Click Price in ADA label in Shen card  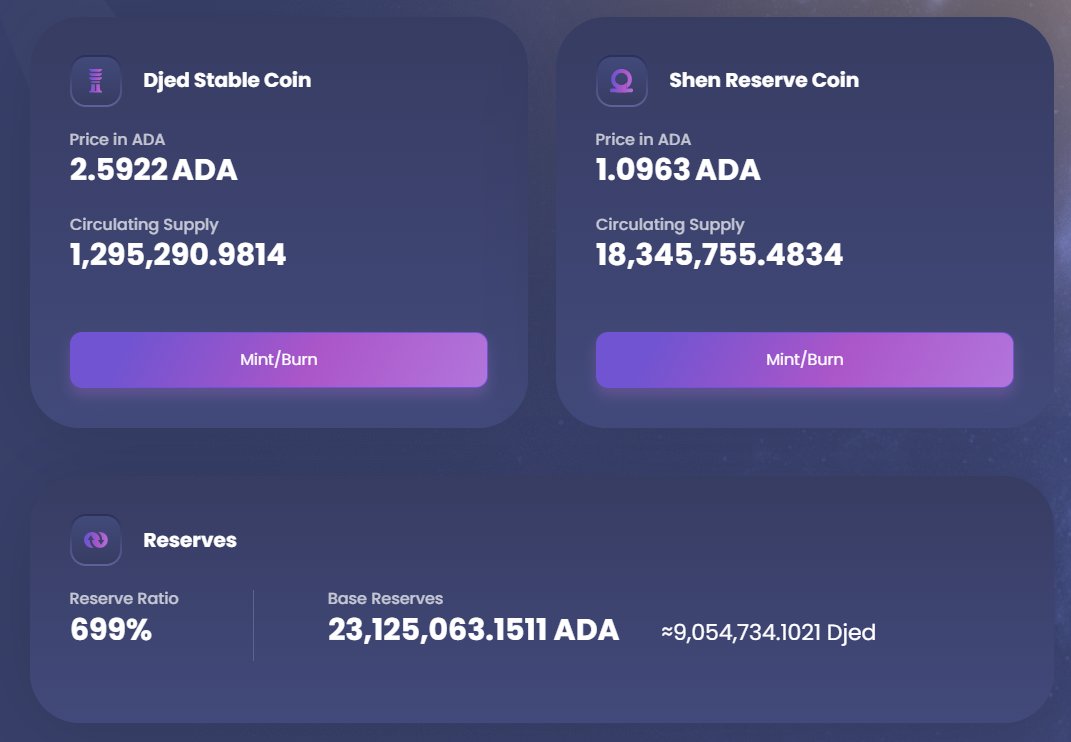point(643,139)
